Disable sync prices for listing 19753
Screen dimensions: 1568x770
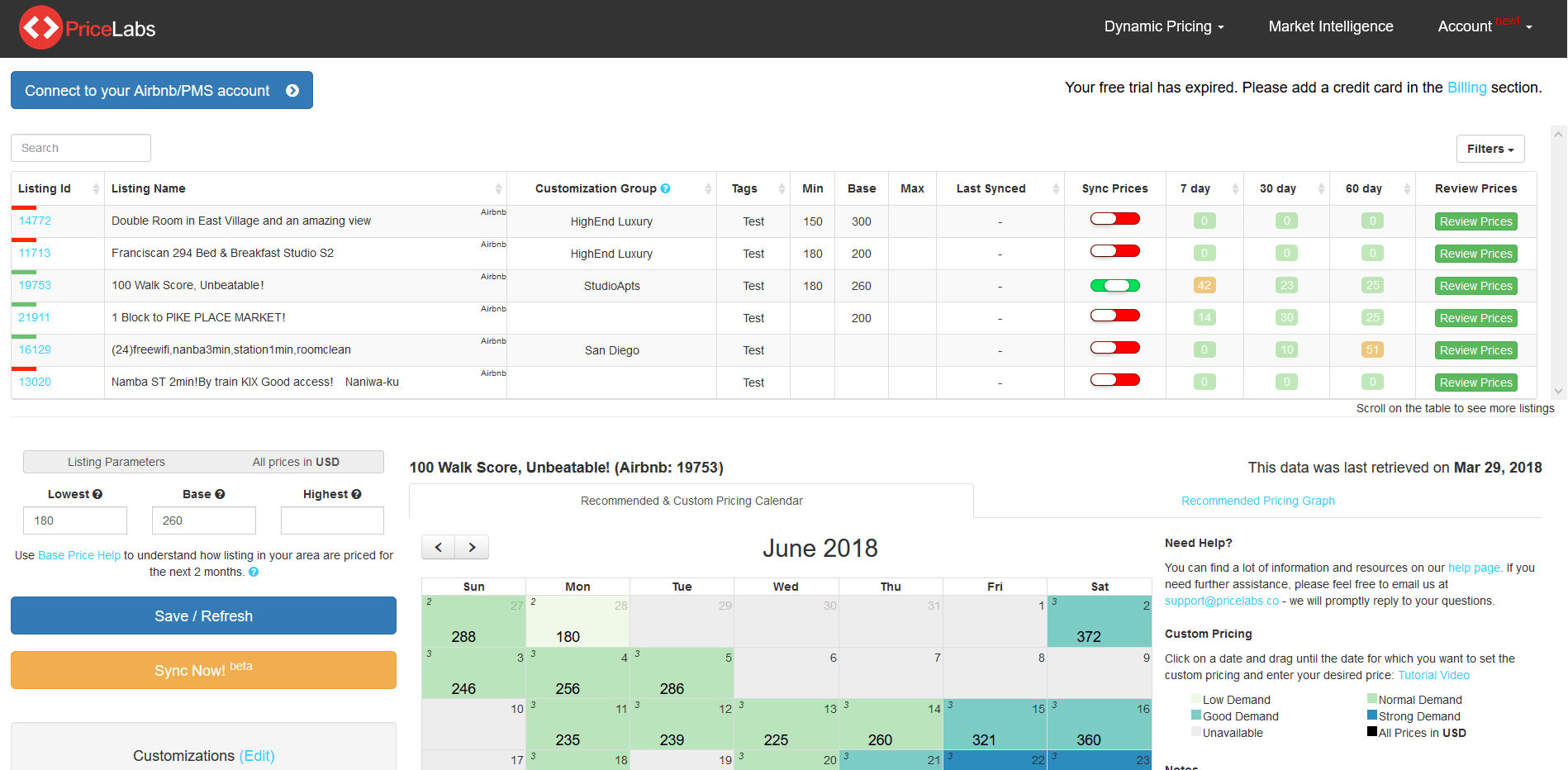(x=1114, y=286)
